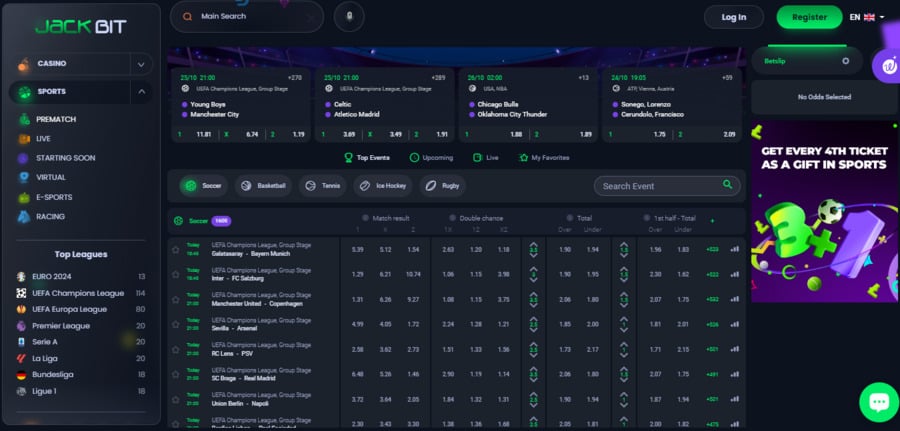Open statistics icon for Sevilla - Arsenal
Image resolution: width=900 pixels, height=431 pixels.
[735, 324]
